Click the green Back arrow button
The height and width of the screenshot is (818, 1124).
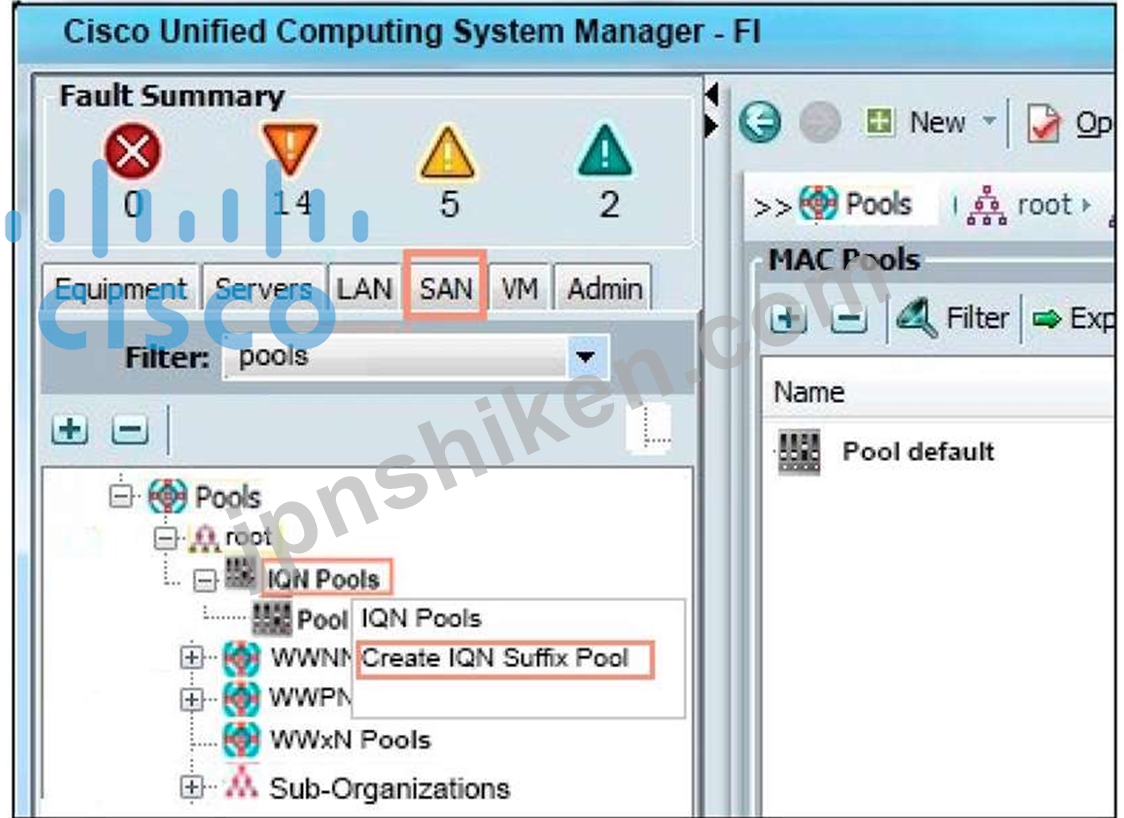[x=760, y=122]
